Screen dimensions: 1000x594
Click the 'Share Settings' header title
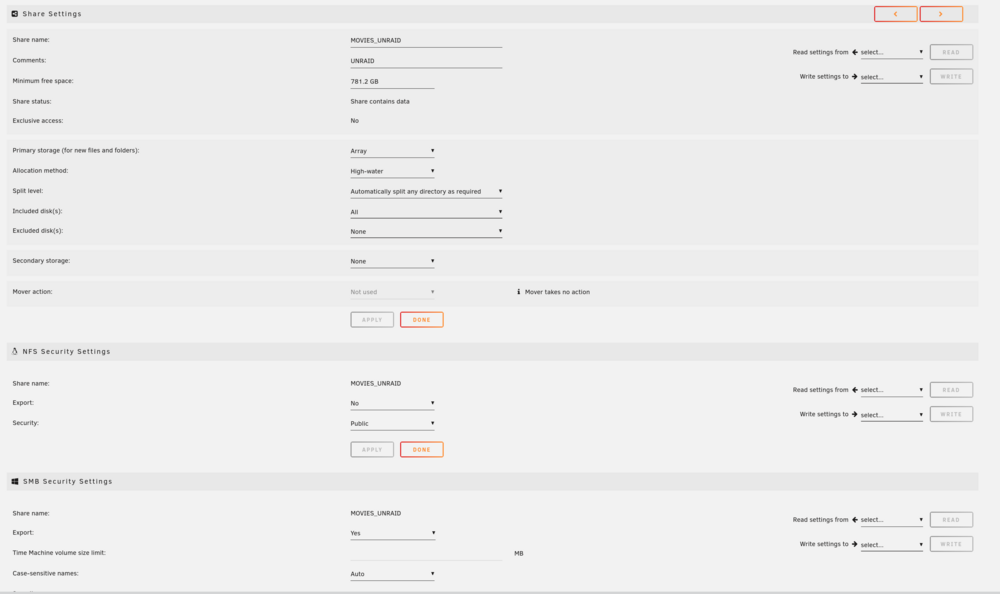pos(52,13)
